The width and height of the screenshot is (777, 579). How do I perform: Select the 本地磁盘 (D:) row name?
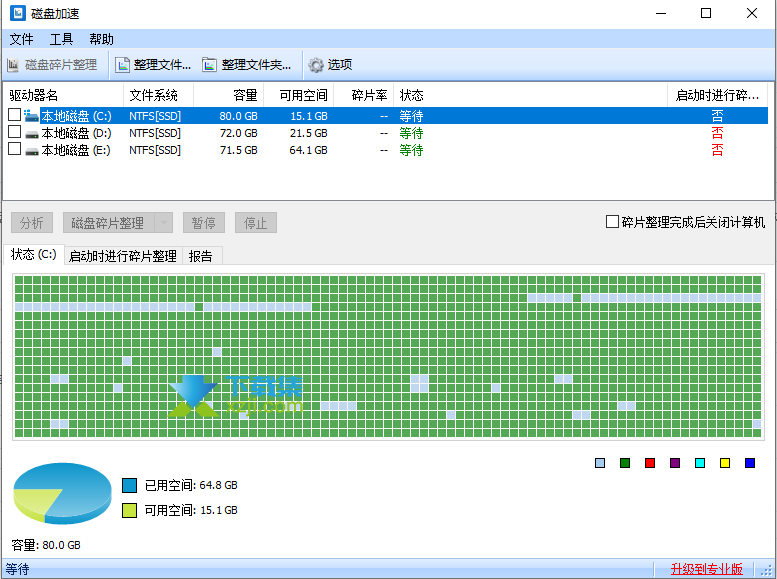point(76,133)
